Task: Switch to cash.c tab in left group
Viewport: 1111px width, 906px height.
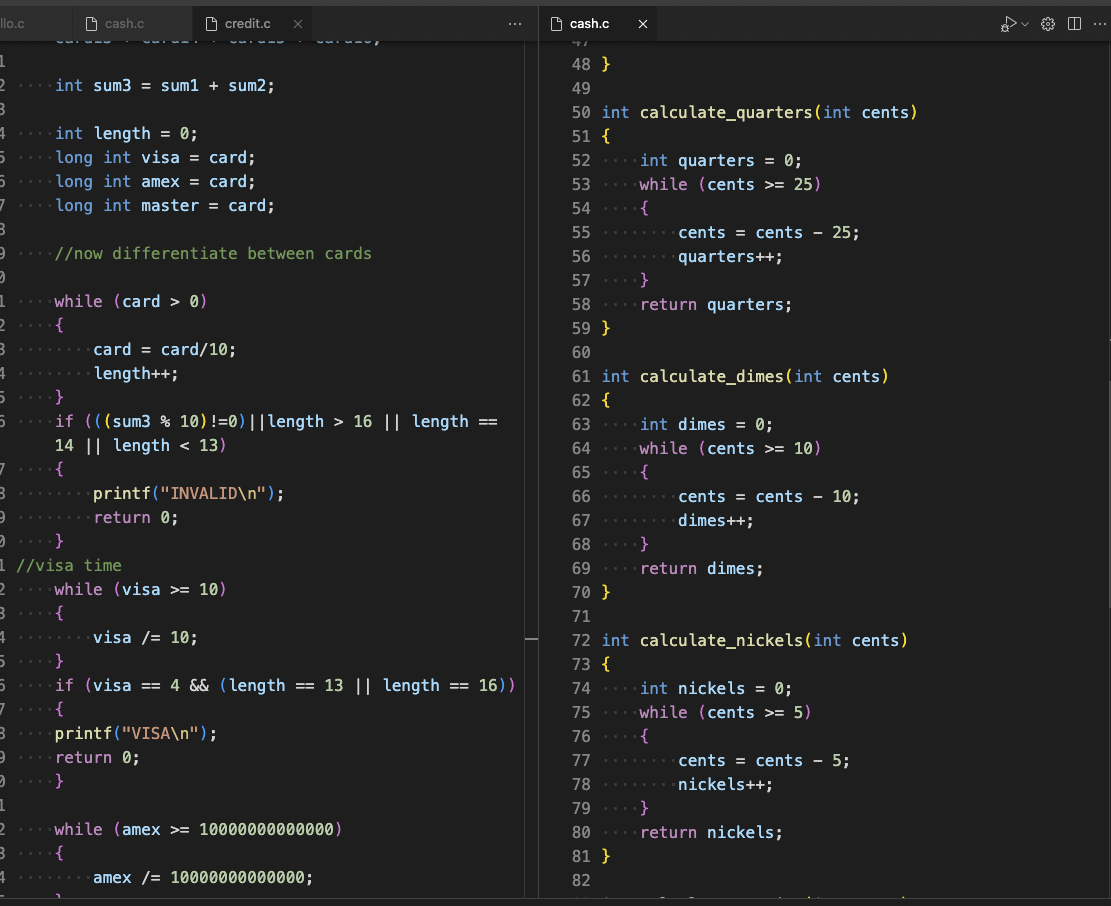Action: tap(123, 24)
